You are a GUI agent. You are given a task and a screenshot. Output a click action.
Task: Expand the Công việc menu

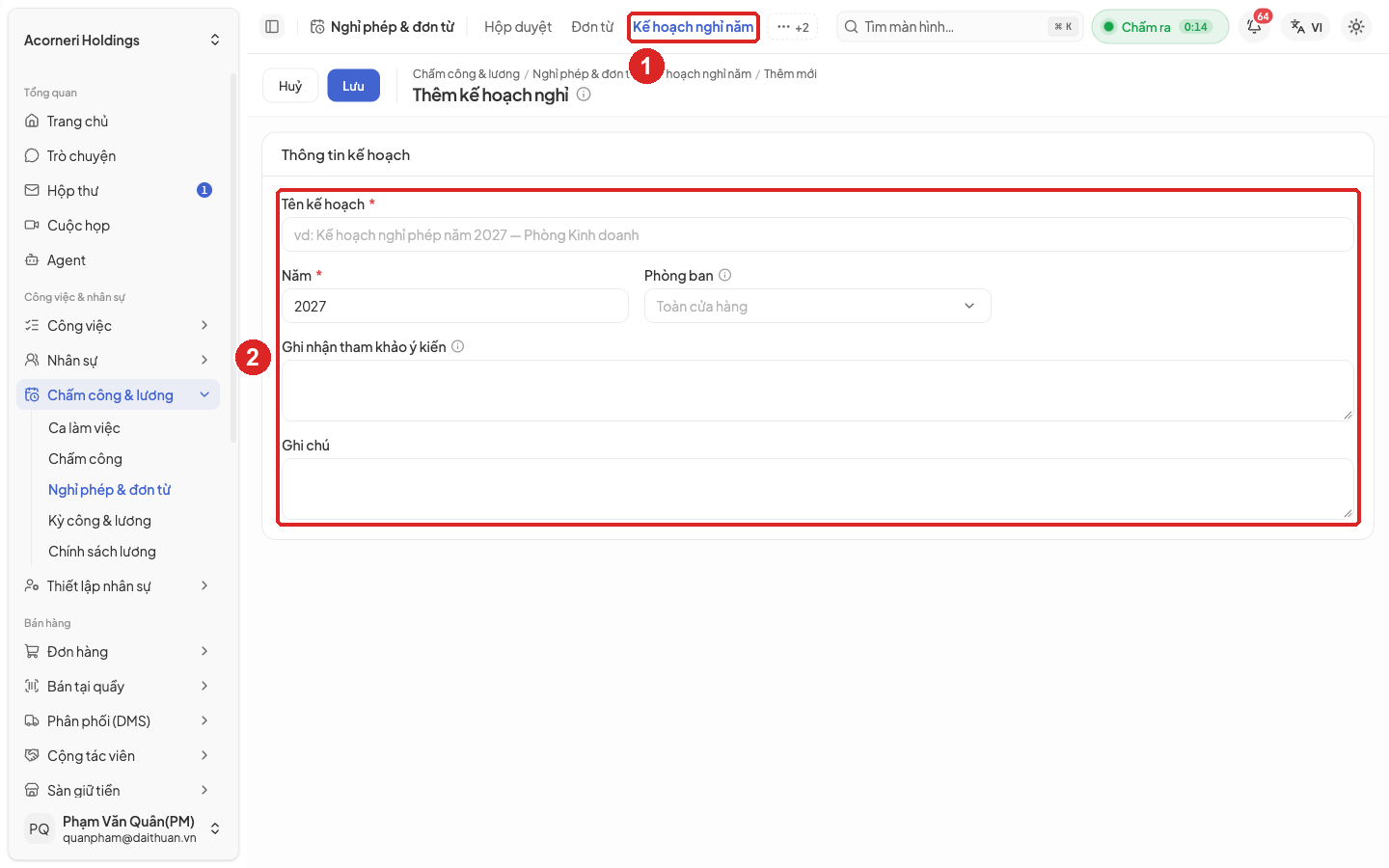[x=118, y=326]
